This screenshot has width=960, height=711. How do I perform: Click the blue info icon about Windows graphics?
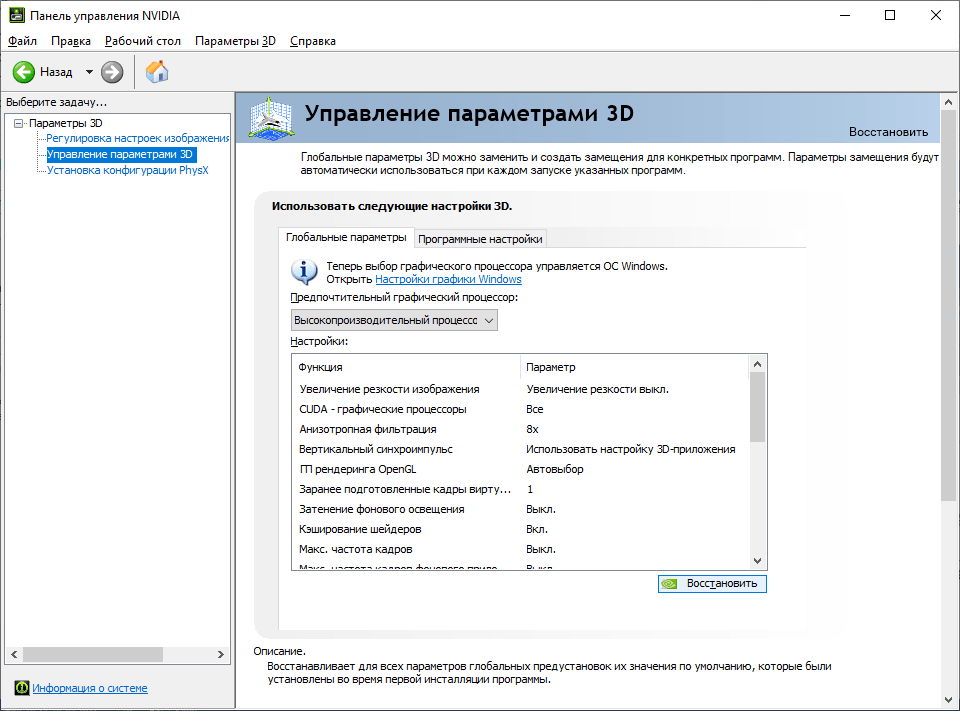coord(304,272)
